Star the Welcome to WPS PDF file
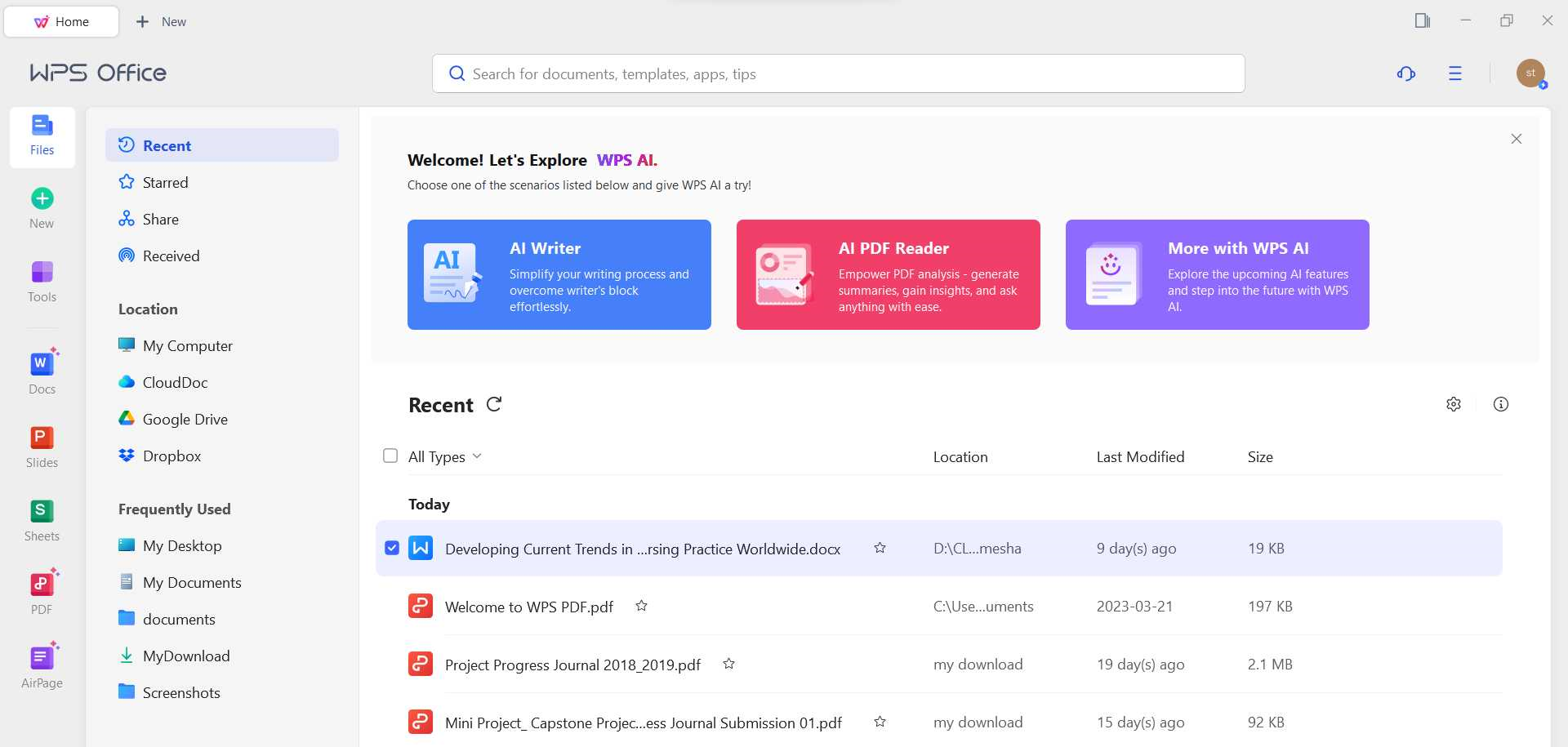Viewport: 1568px width, 747px height. pos(642,606)
